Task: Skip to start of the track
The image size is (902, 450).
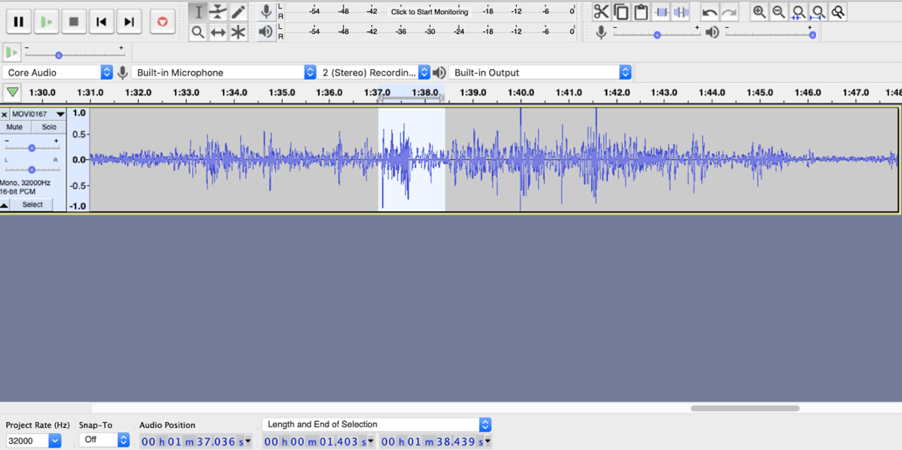Action: point(101,21)
